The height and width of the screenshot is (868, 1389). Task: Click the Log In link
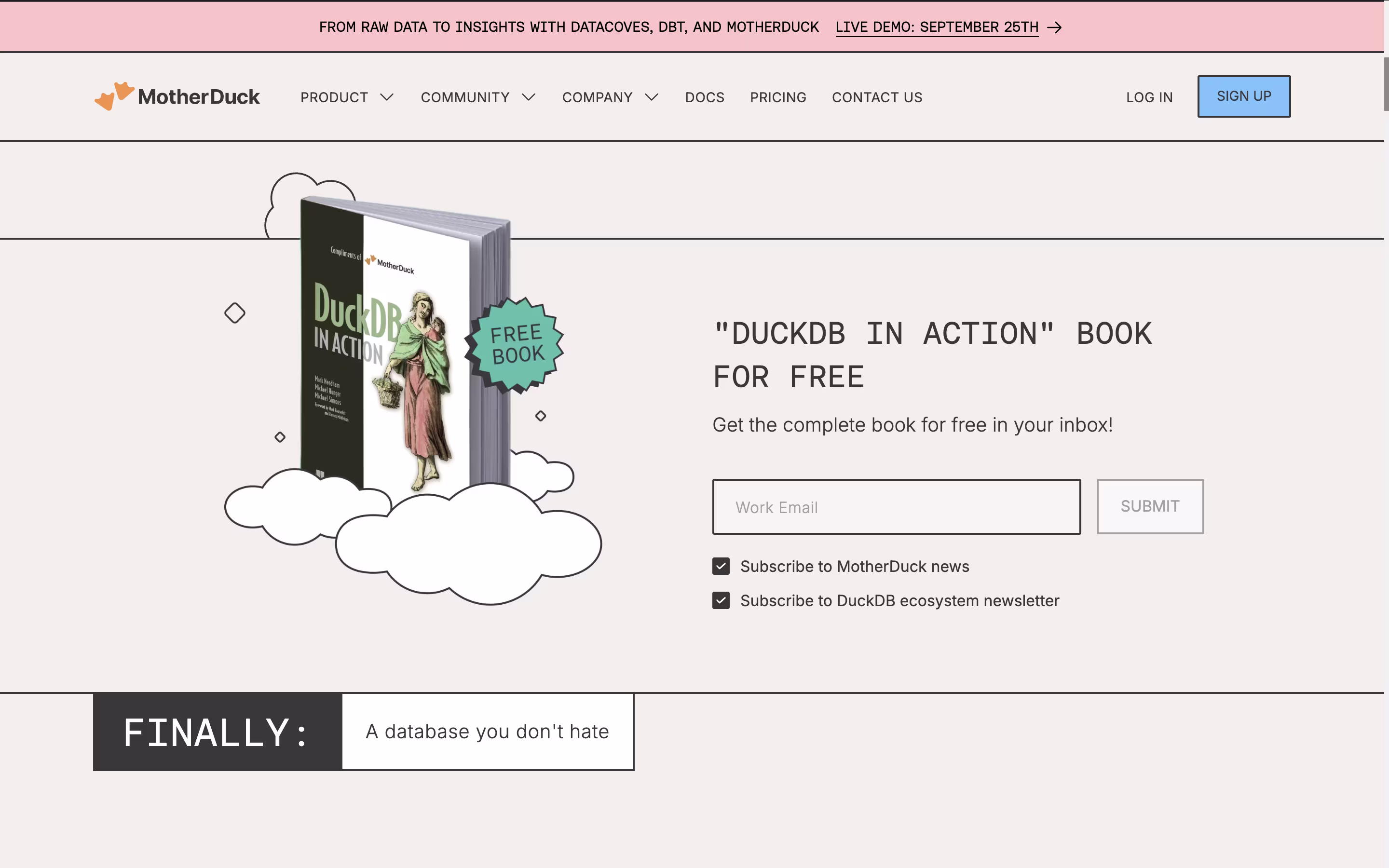[1149, 97]
